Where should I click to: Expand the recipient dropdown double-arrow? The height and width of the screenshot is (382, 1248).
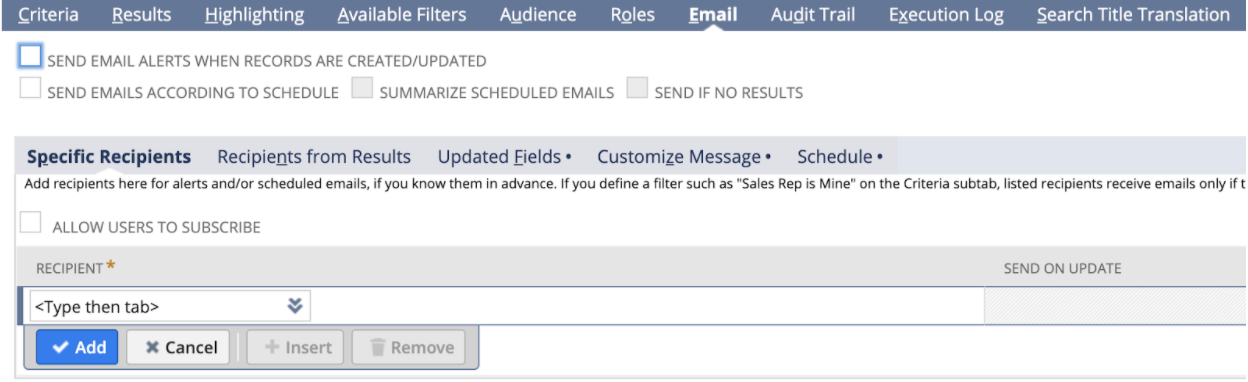[296, 306]
